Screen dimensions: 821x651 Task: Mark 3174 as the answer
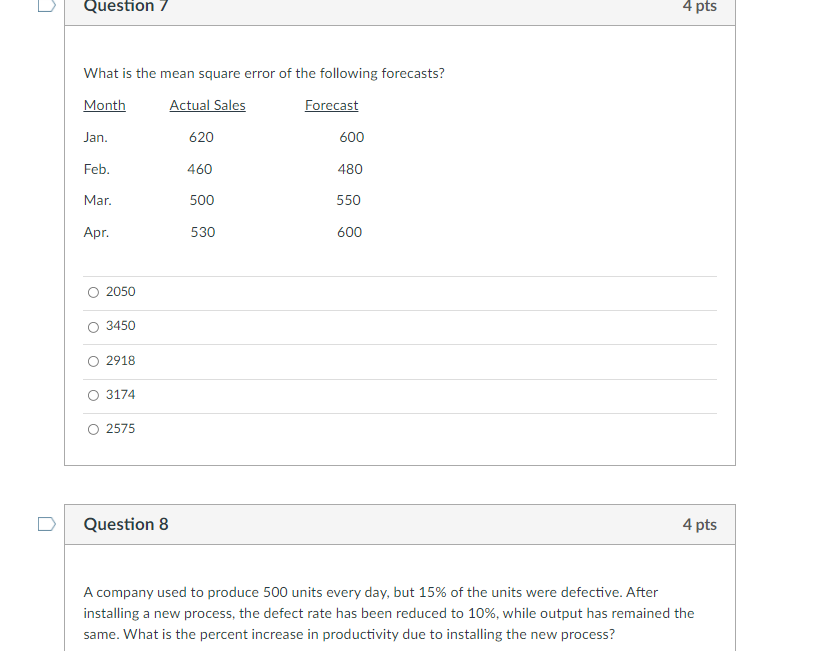[93, 395]
